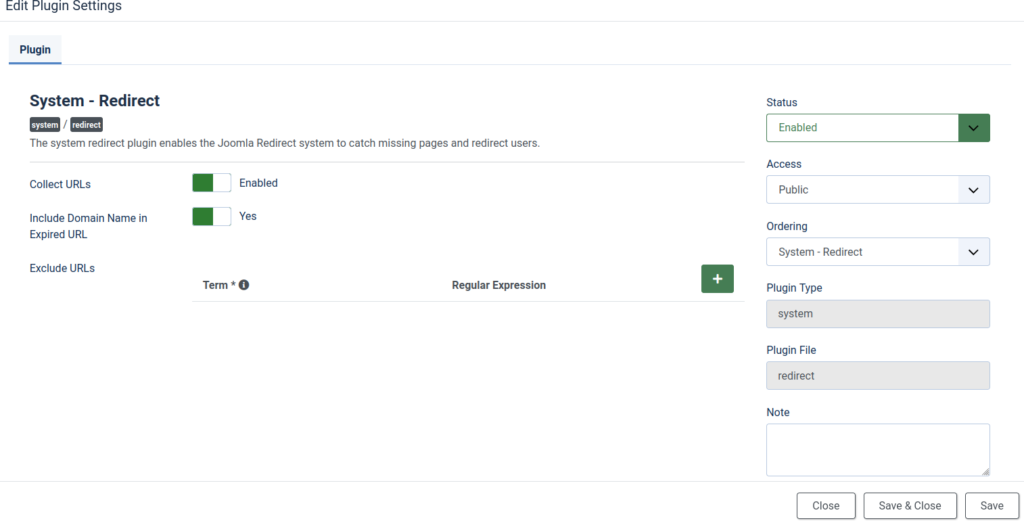Click the green plus add-row button
Screen dimensions: 1024x521
click(717, 279)
